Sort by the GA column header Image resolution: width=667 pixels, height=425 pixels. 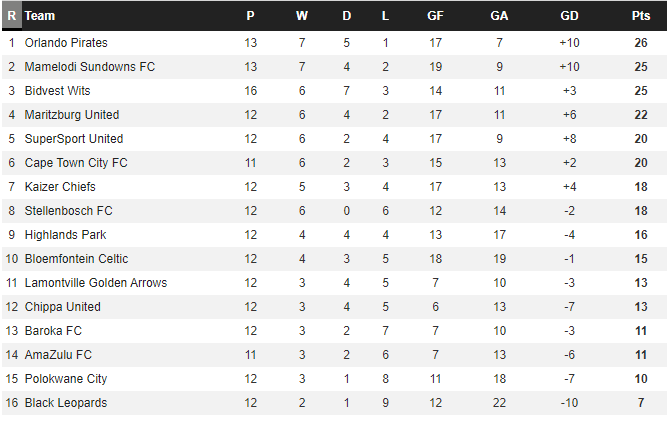tap(499, 16)
